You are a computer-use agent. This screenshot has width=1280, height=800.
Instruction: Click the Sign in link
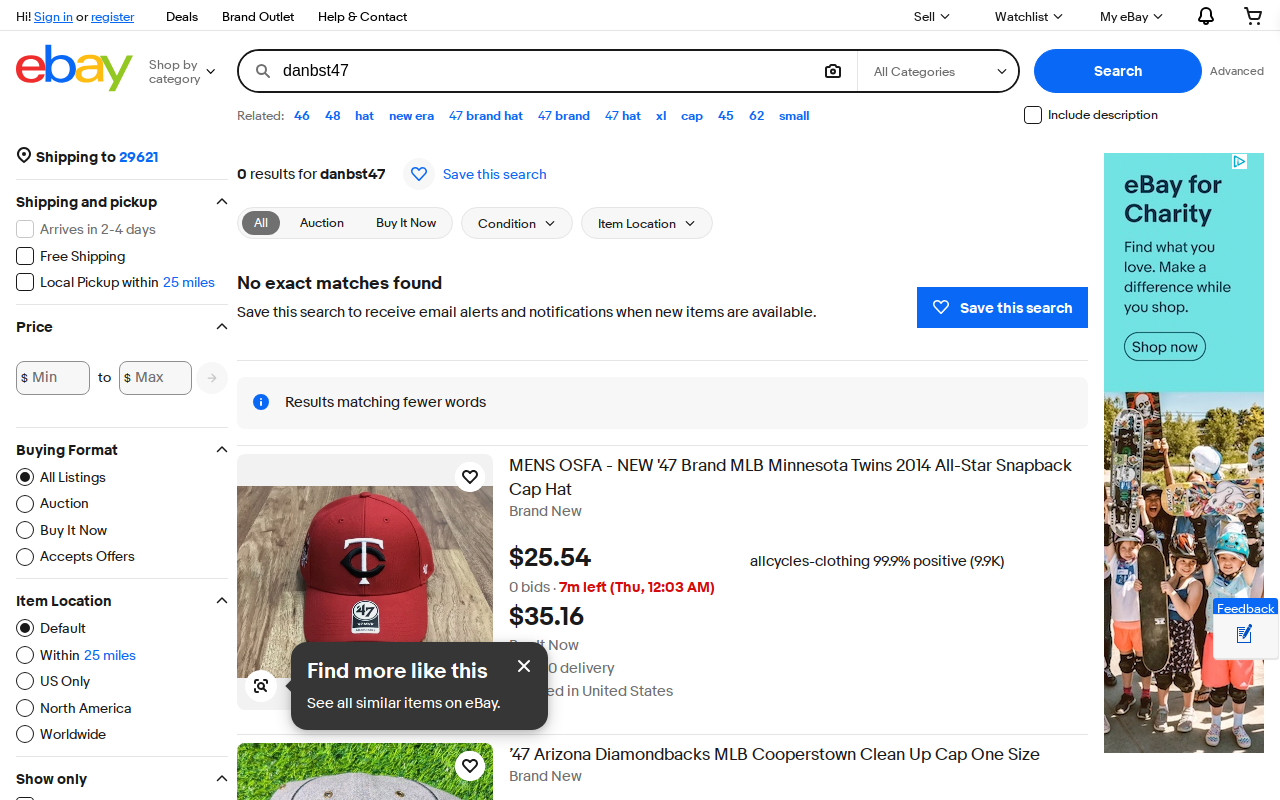pyautogui.click(x=53, y=17)
